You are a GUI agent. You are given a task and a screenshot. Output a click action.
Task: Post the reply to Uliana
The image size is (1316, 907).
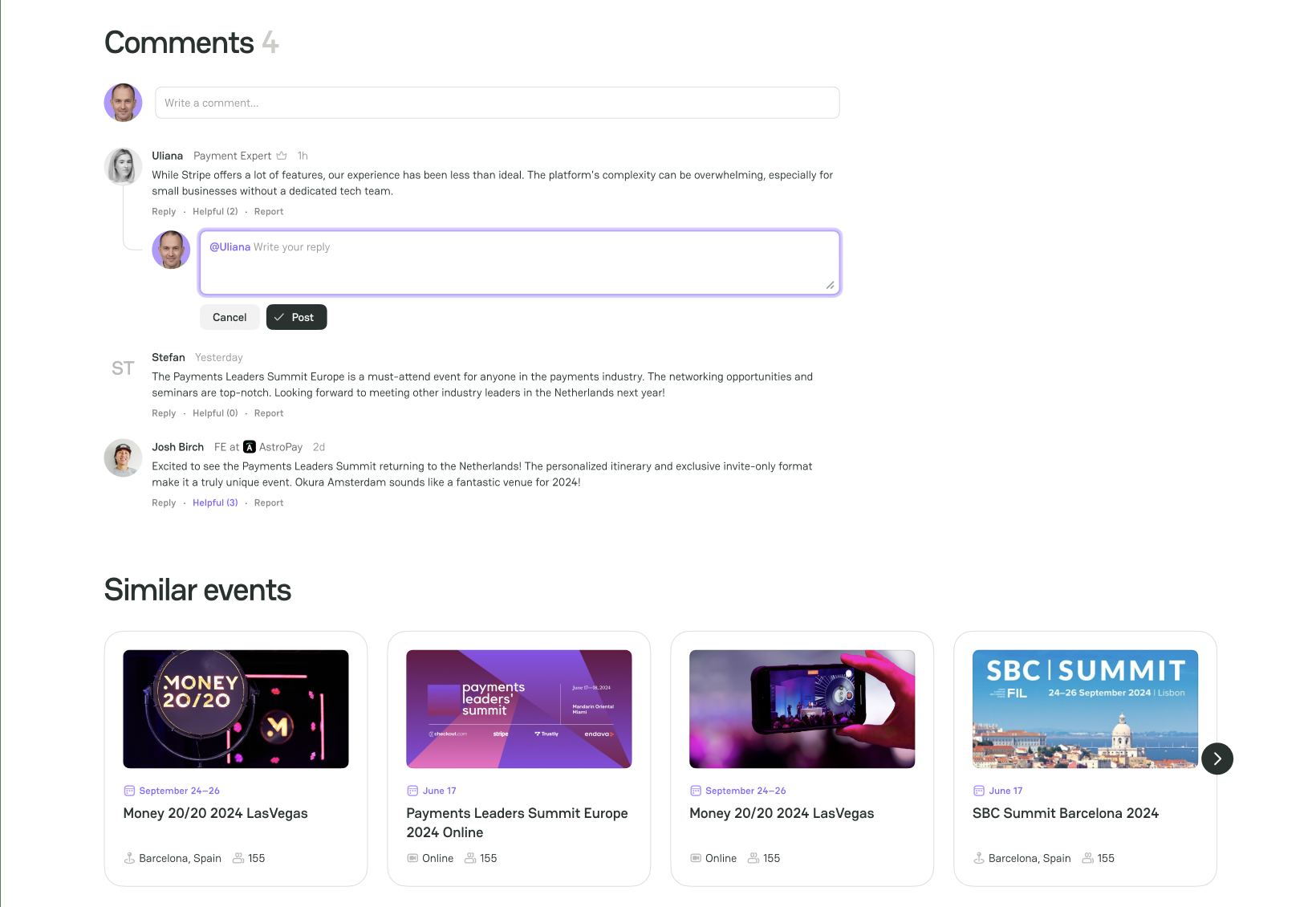click(x=296, y=317)
